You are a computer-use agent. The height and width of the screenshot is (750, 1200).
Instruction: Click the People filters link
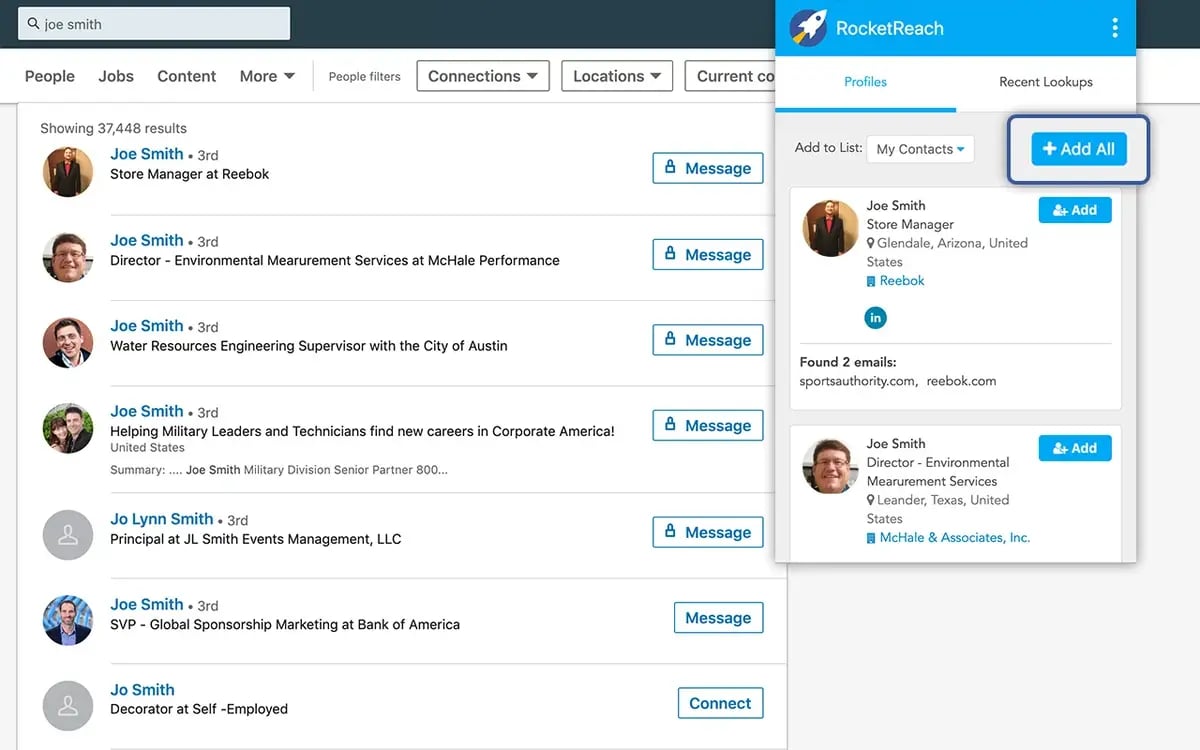click(364, 75)
